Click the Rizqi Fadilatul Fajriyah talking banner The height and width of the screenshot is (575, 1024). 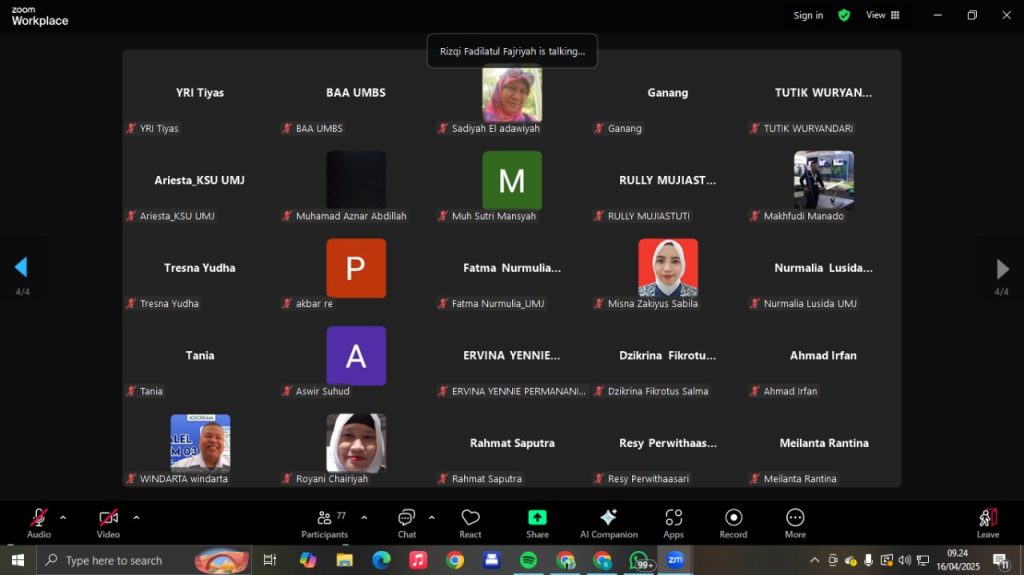pos(512,51)
